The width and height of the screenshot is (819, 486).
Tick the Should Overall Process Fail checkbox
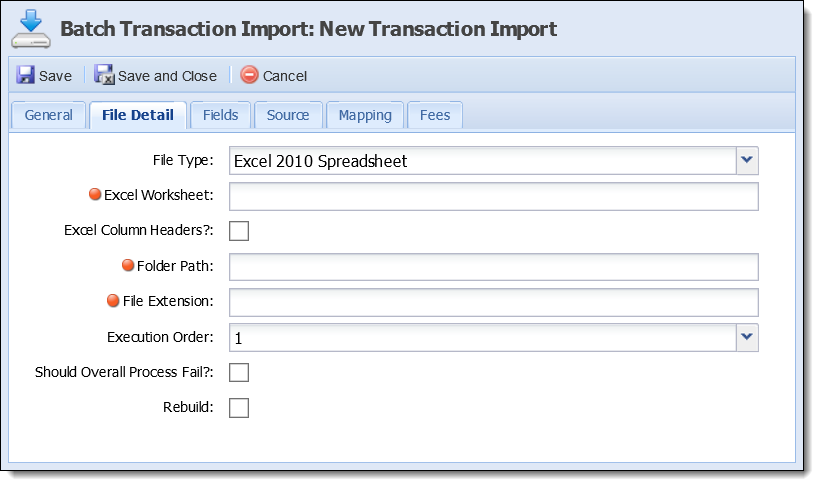point(239,373)
